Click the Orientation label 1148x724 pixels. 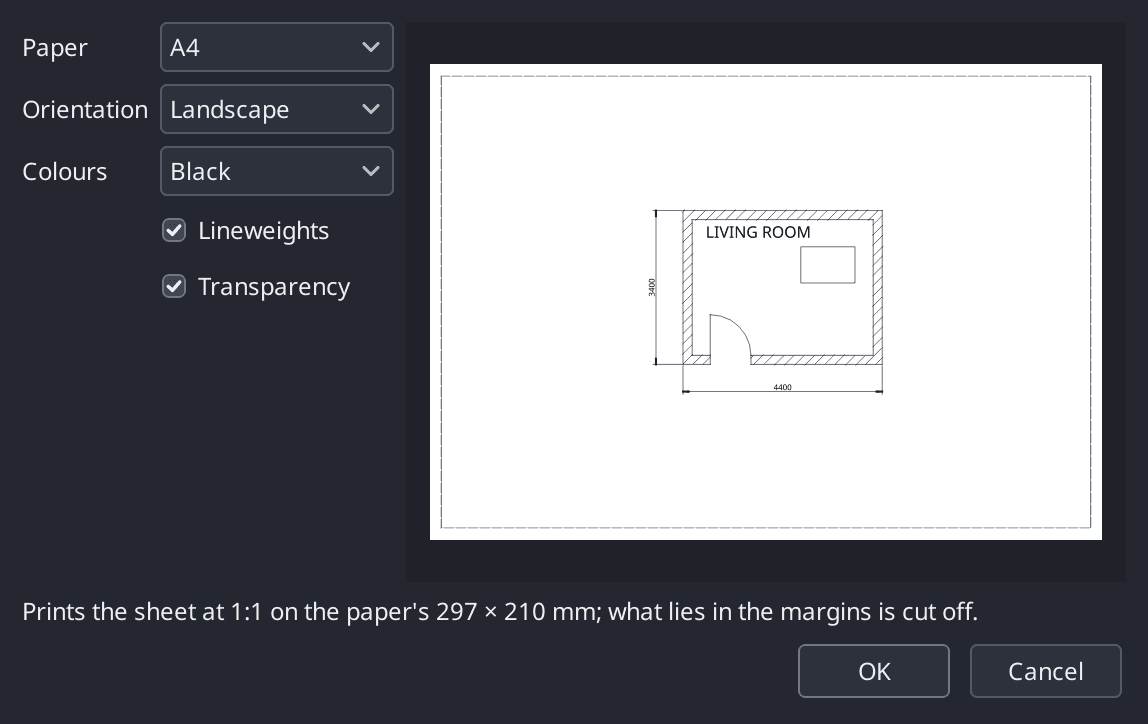click(x=85, y=109)
